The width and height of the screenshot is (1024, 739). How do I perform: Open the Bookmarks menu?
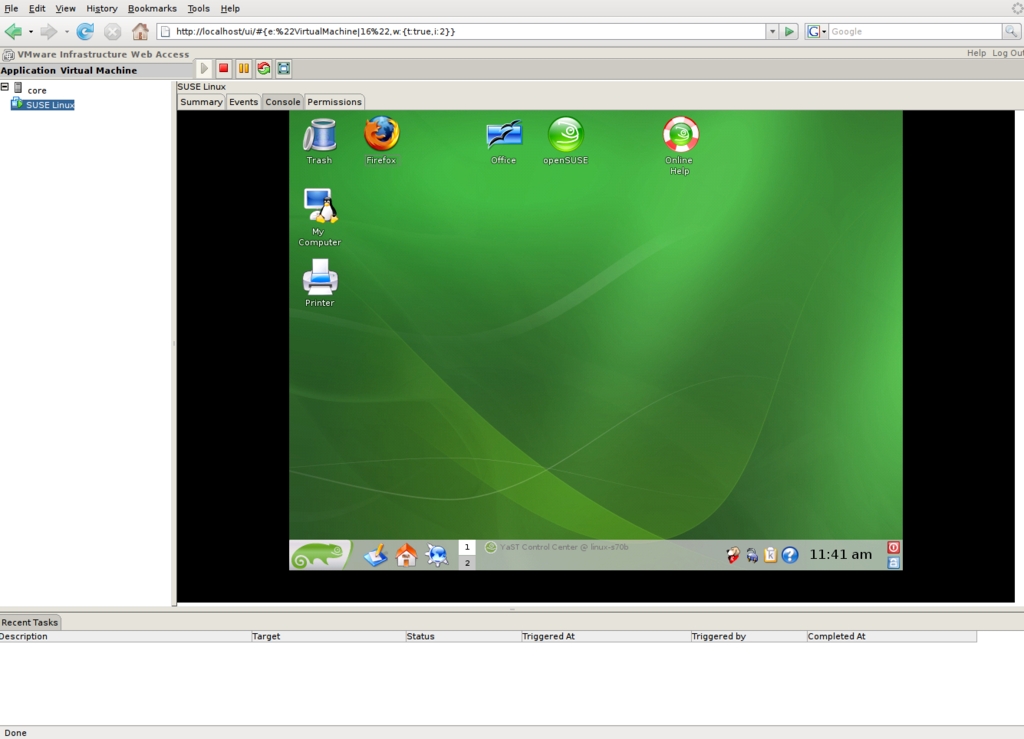click(152, 8)
